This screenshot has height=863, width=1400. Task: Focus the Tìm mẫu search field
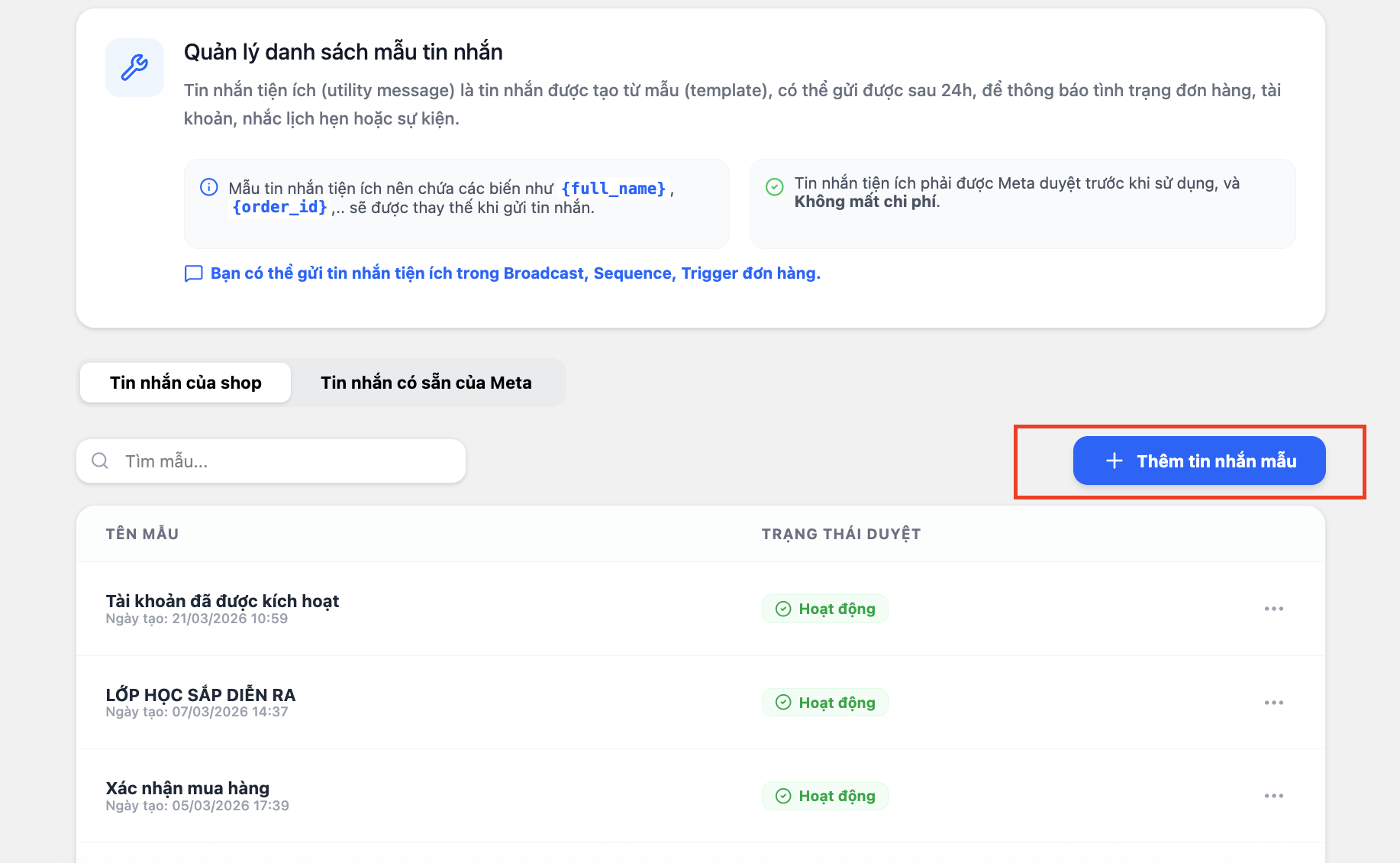tap(290, 461)
